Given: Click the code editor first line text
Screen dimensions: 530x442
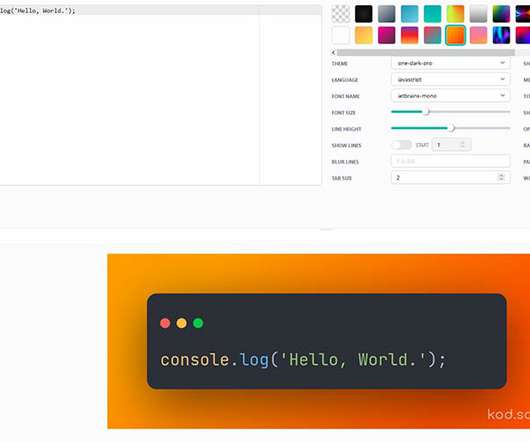Looking at the screenshot, I should 37,11.
